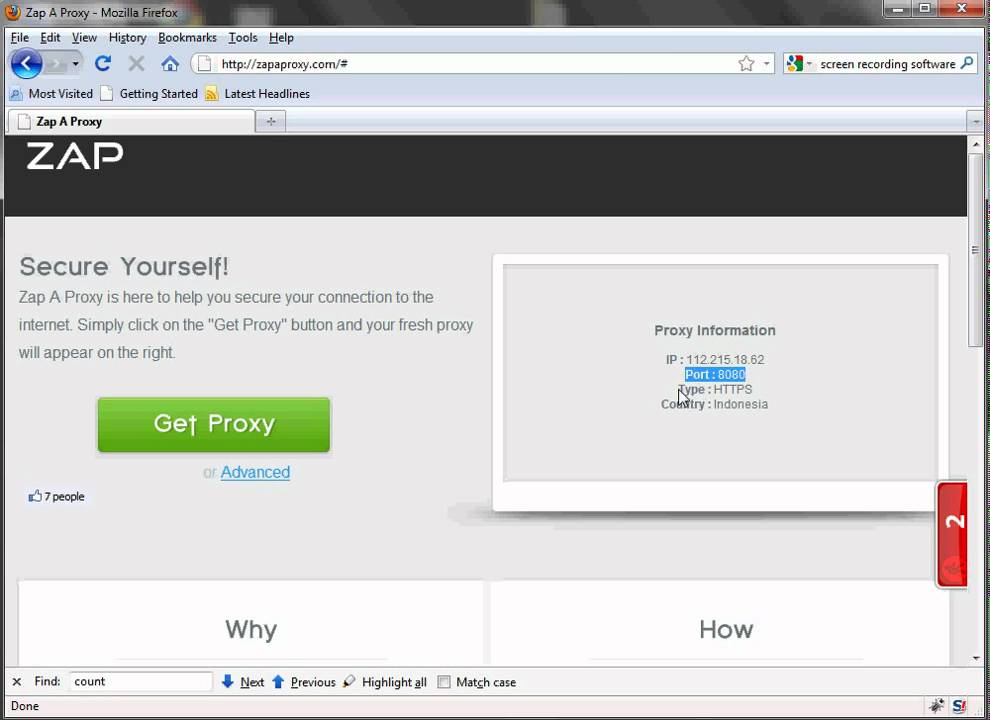Find Previous match button
The height and width of the screenshot is (720, 990).
point(304,681)
